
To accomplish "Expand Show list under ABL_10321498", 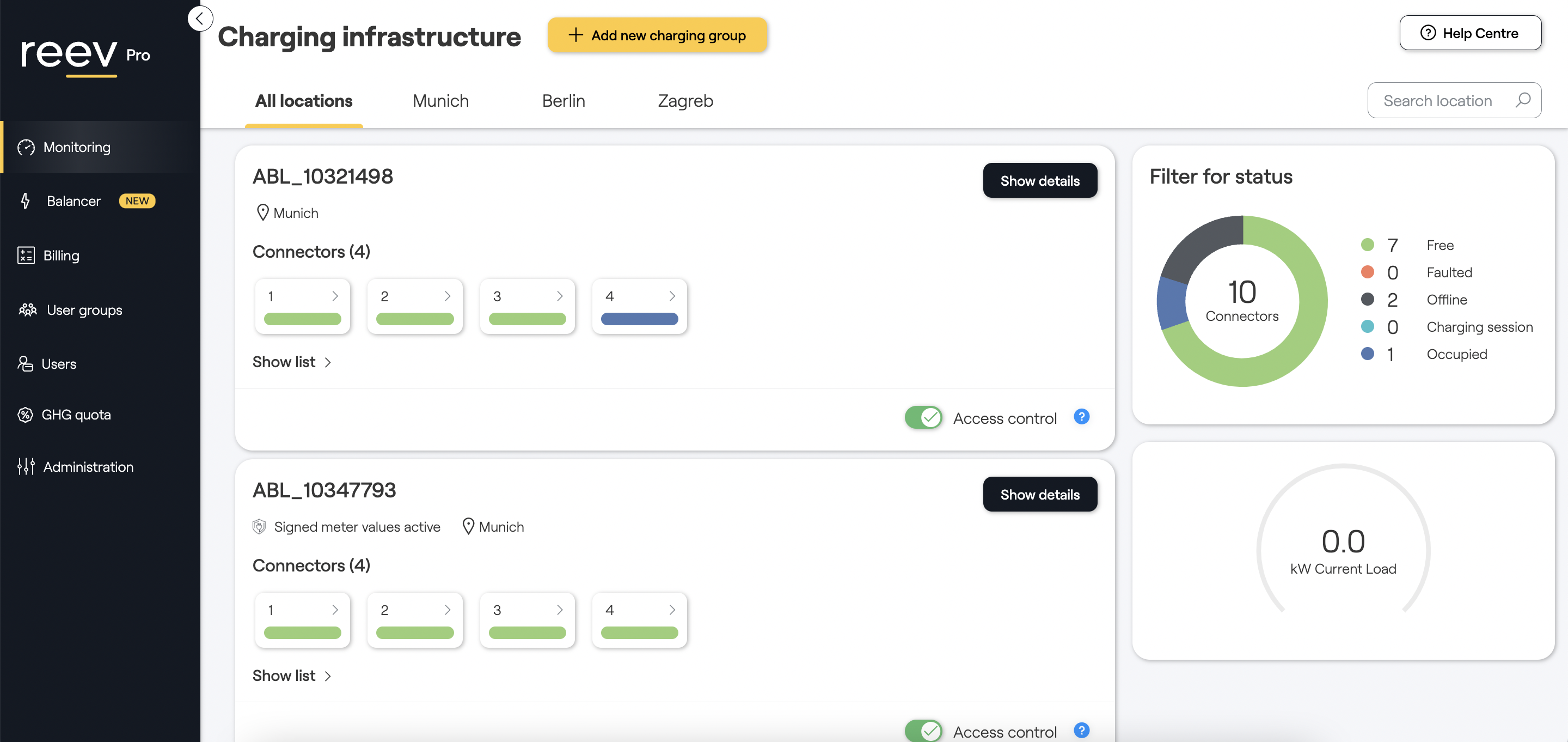I will [x=292, y=362].
